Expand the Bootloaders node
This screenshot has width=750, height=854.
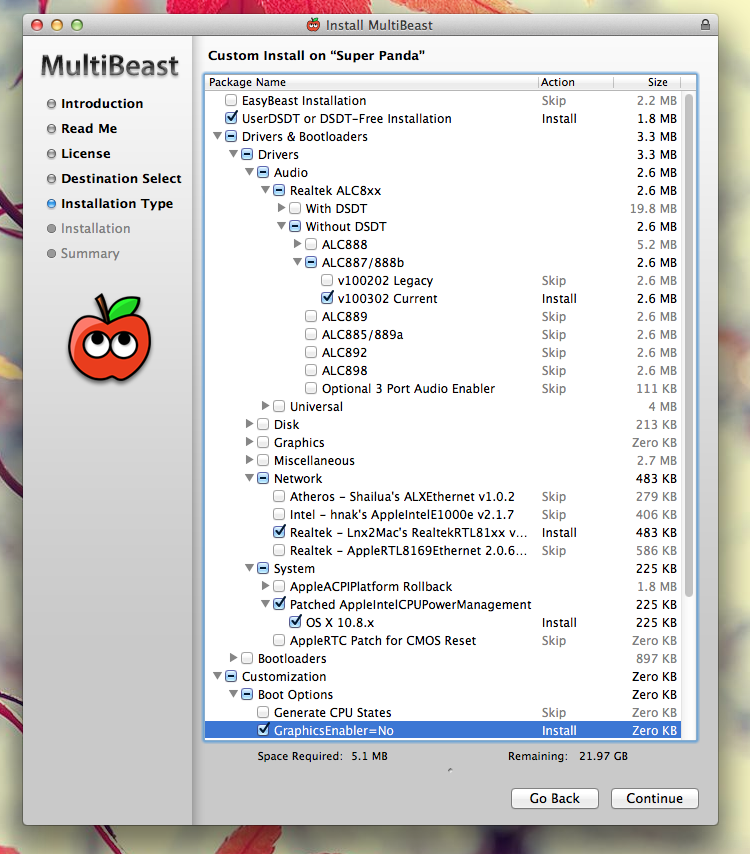(233, 657)
